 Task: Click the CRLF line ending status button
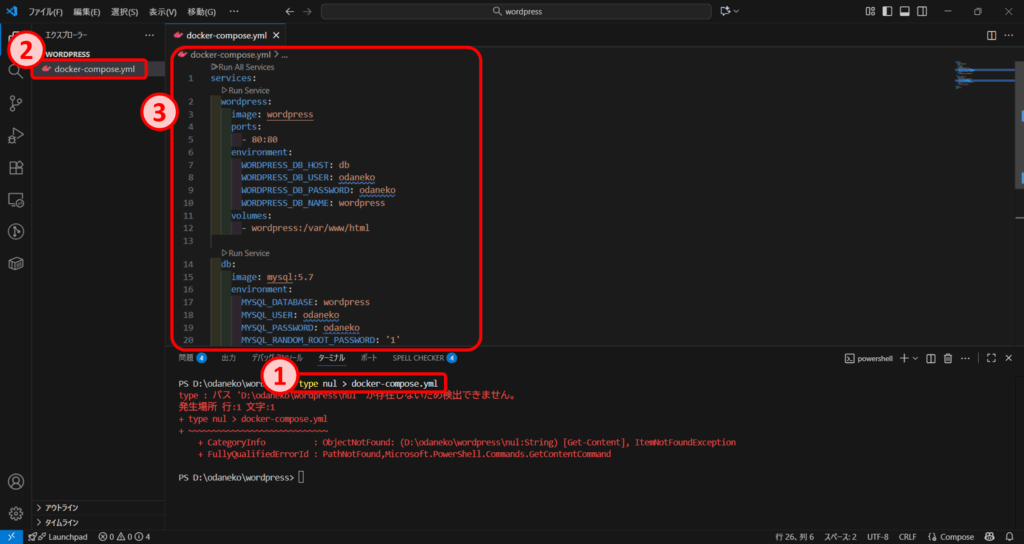907,537
